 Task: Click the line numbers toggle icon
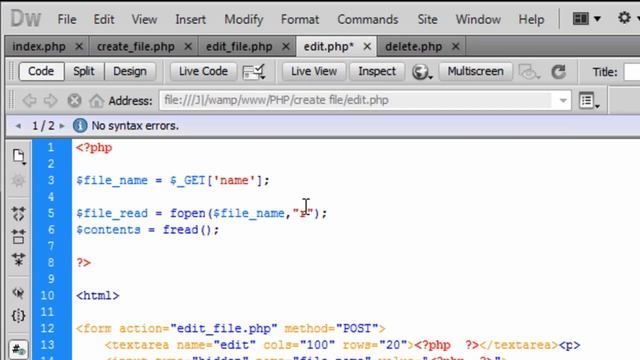coord(18,349)
